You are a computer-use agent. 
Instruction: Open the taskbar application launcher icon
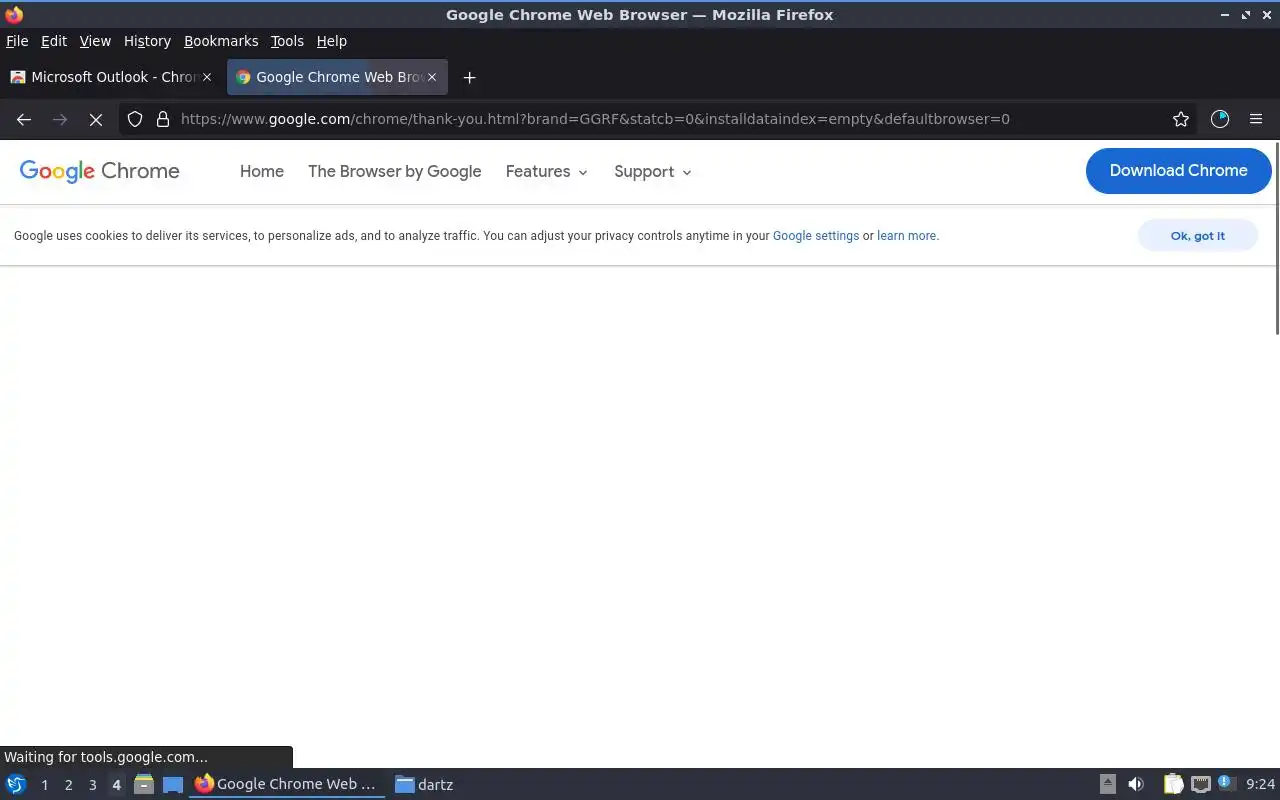click(x=15, y=784)
